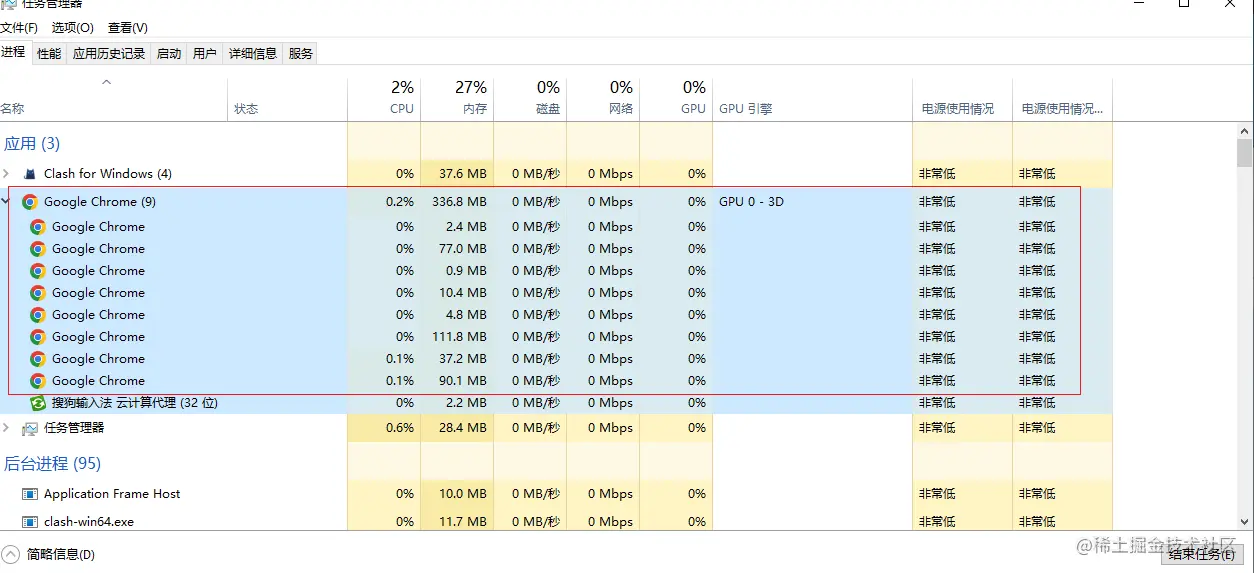Image resolution: width=1254 pixels, height=573 pixels.
Task: Click the clash-win64.exe process icon
Action: pos(30,522)
